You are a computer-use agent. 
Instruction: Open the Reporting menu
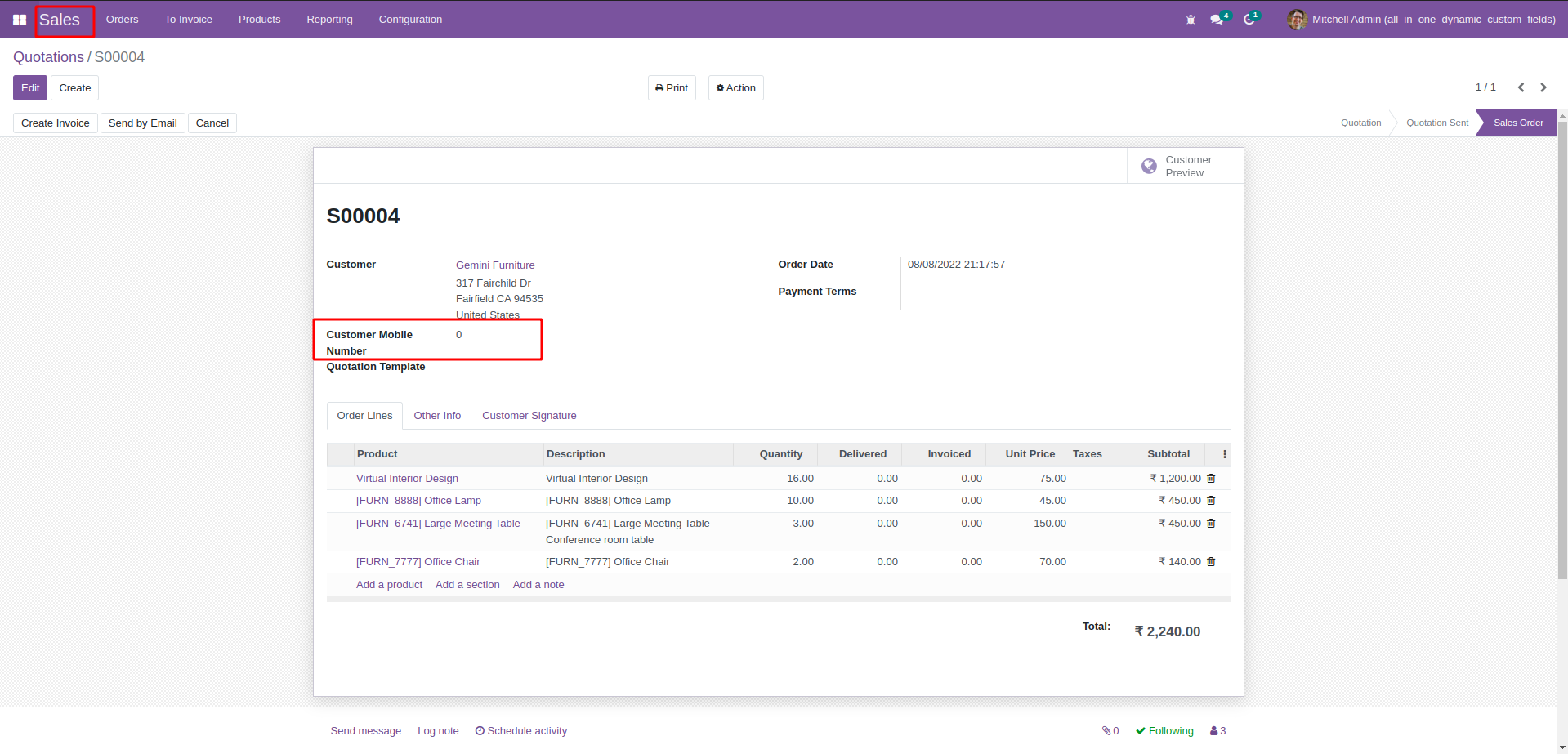(329, 20)
